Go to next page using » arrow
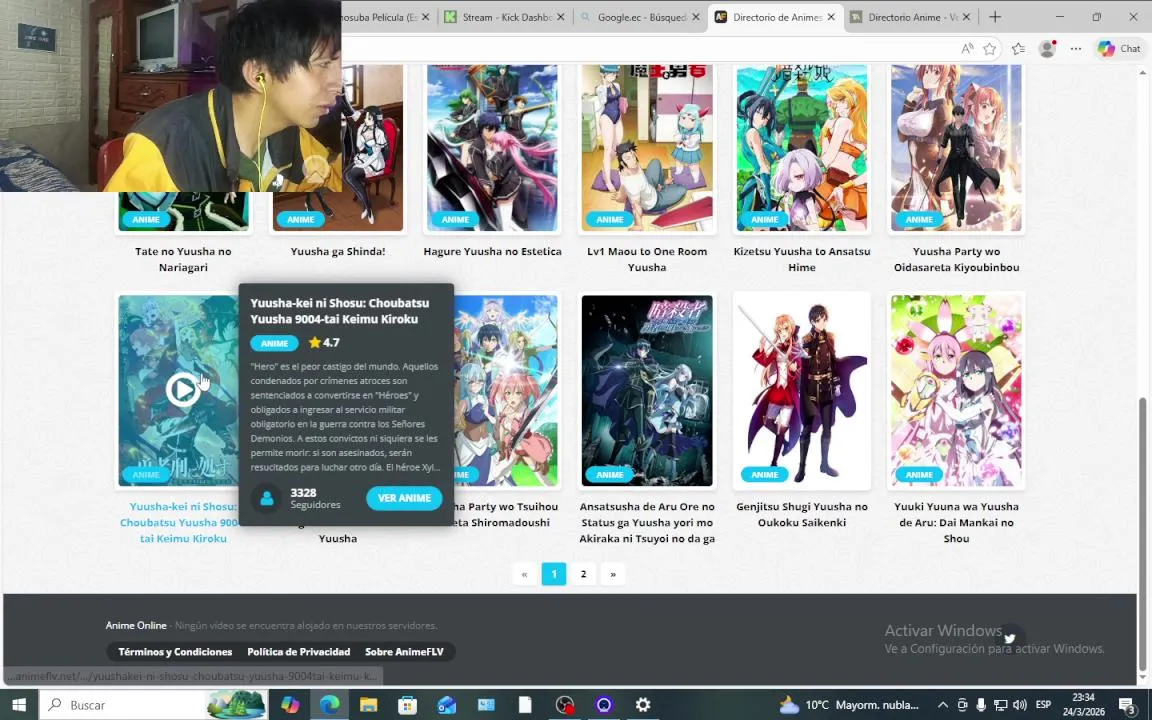 tap(613, 574)
